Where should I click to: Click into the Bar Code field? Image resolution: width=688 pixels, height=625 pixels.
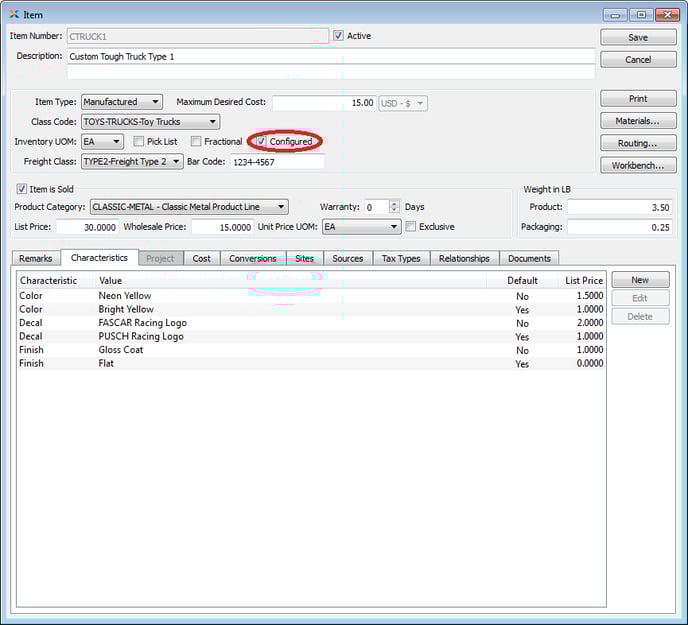(277, 161)
